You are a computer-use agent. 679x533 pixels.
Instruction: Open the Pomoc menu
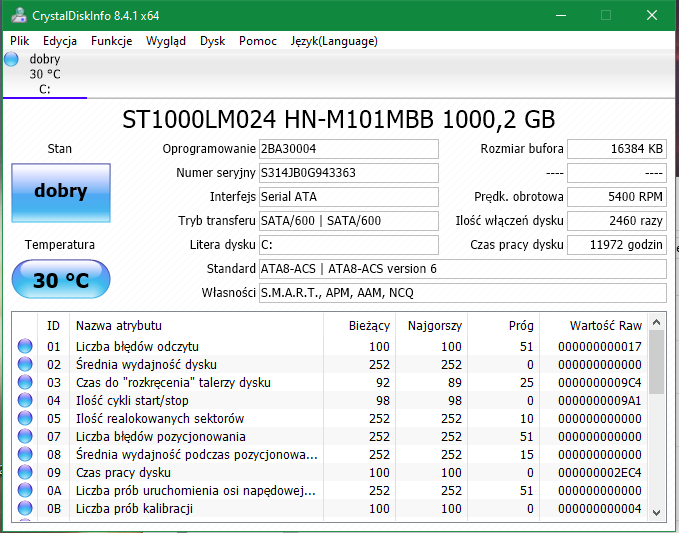pyautogui.click(x=258, y=41)
